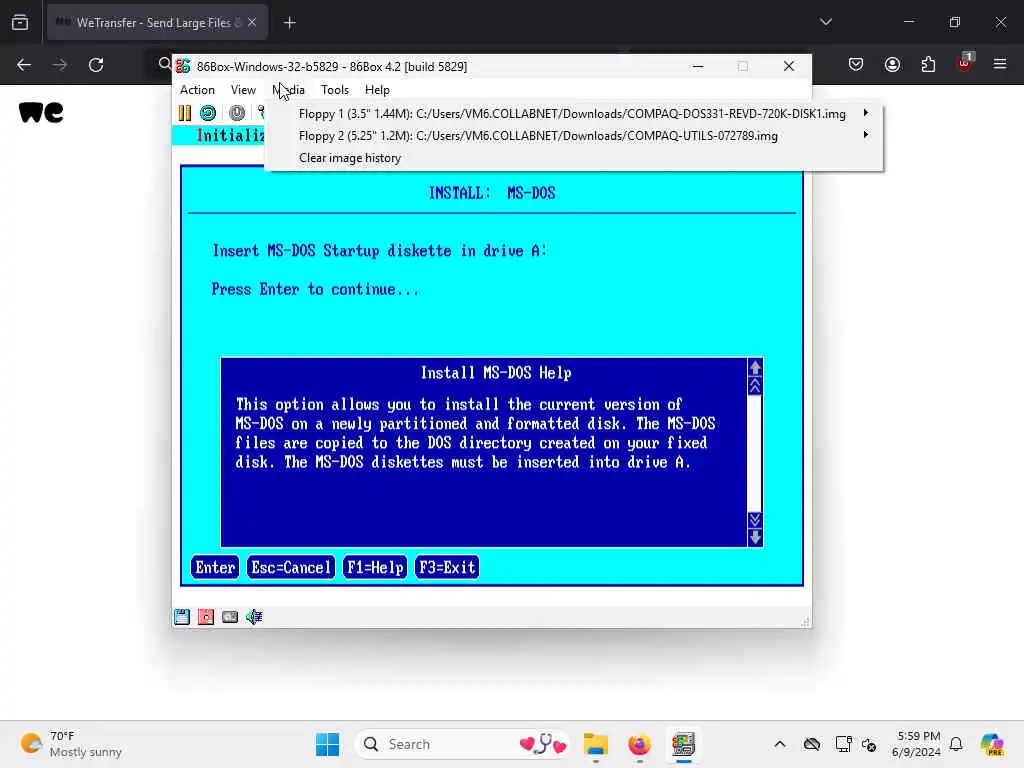Choose Clear image history
This screenshot has width=1024, height=768.
574,158
